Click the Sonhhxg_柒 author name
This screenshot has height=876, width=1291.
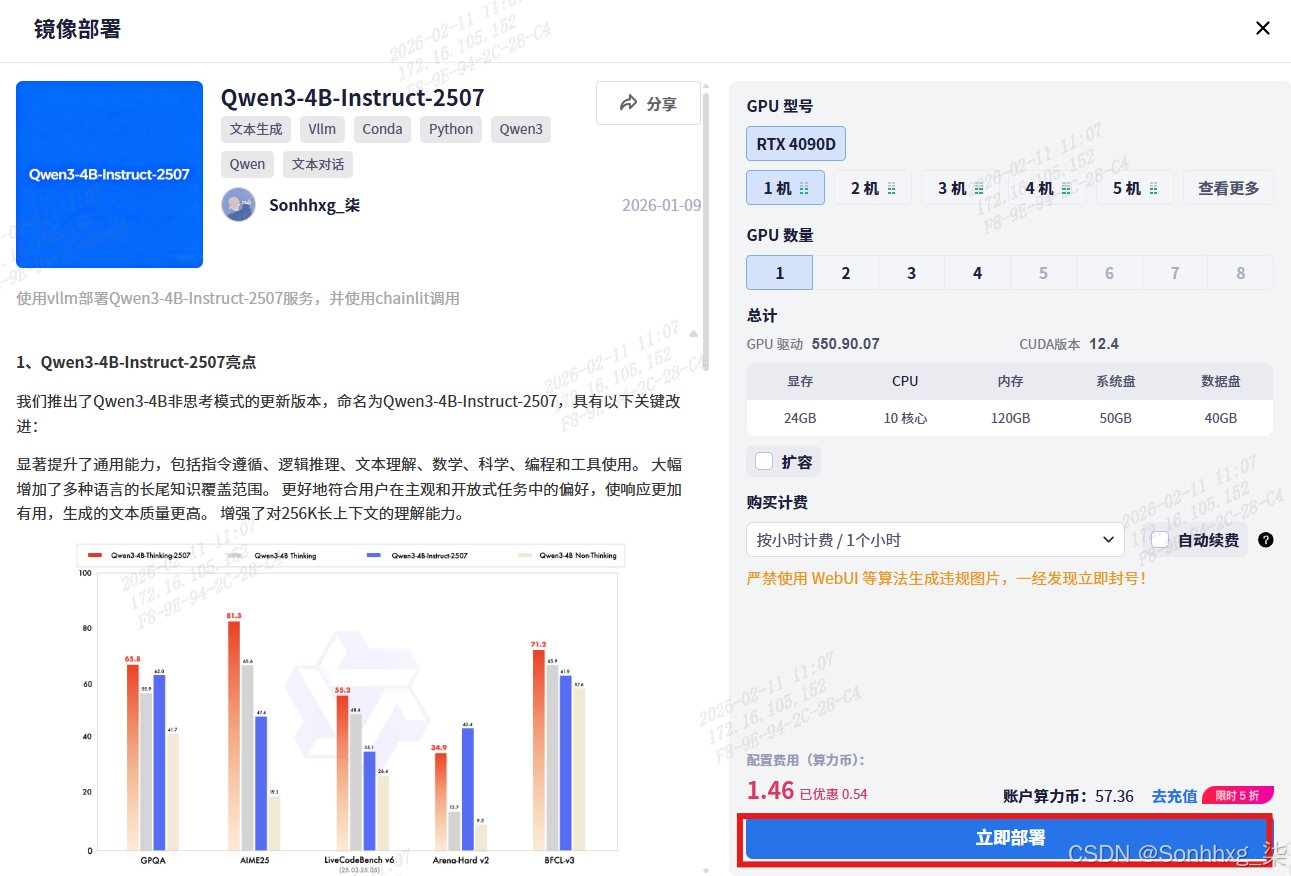pyautogui.click(x=314, y=205)
